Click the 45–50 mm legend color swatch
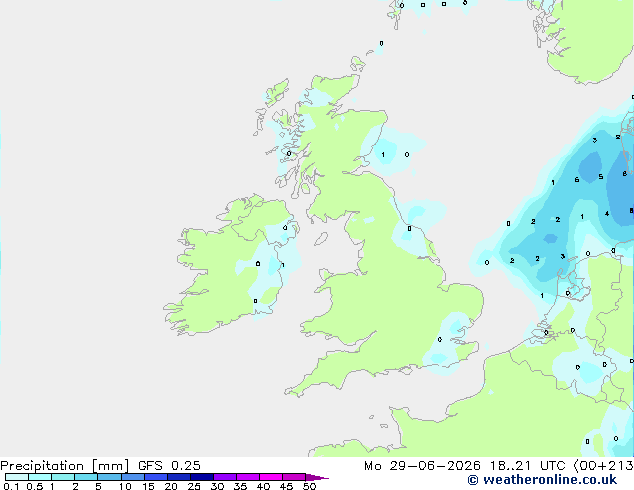634x490 pixels. [294, 477]
